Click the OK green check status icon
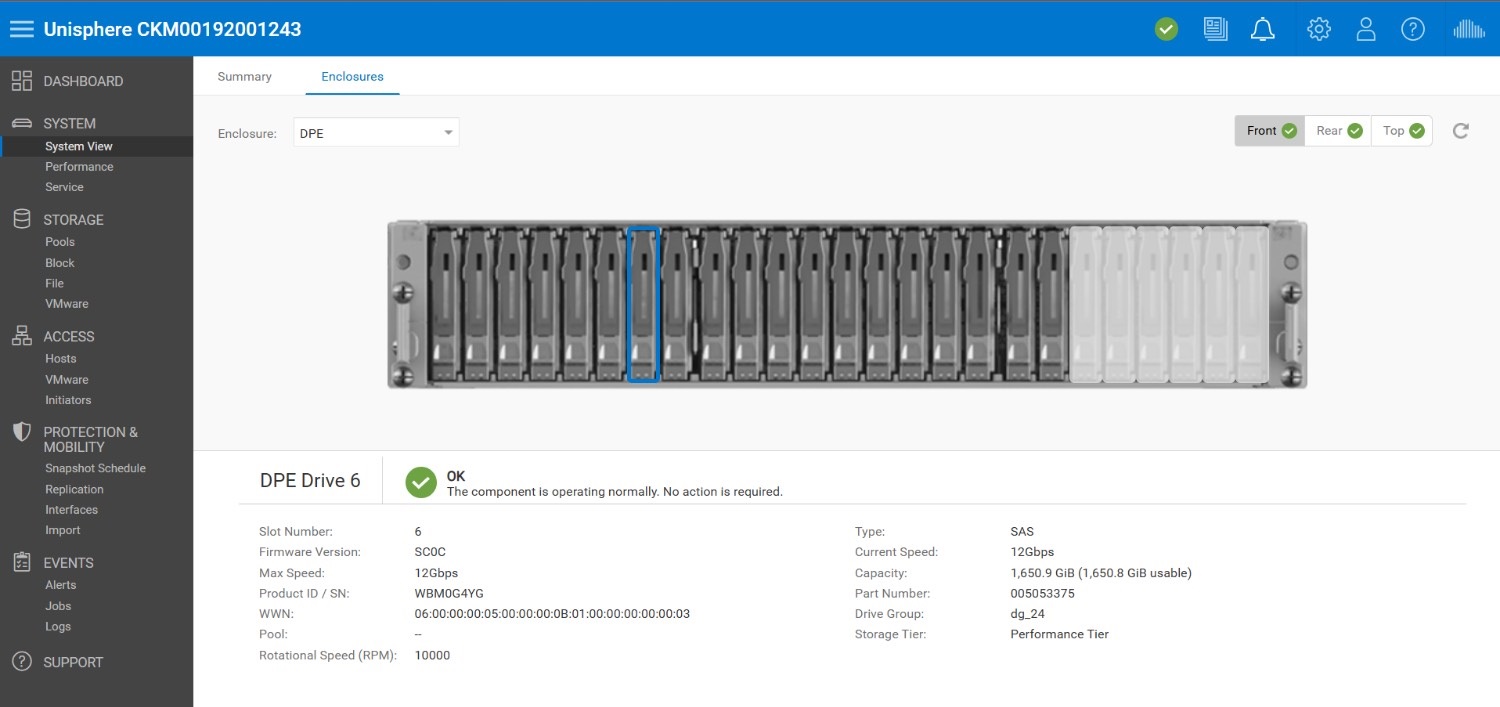The width and height of the screenshot is (1500, 707). [x=421, y=482]
